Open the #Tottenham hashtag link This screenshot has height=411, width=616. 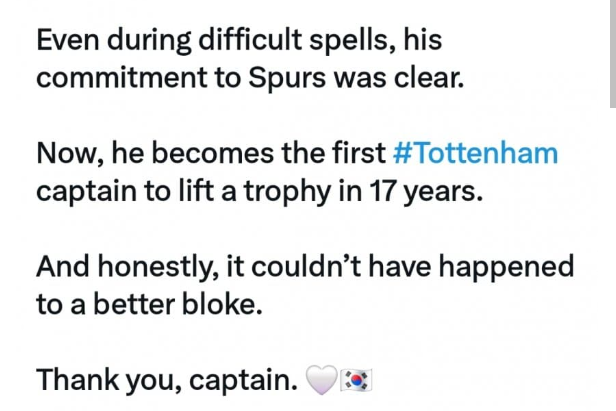point(475,153)
